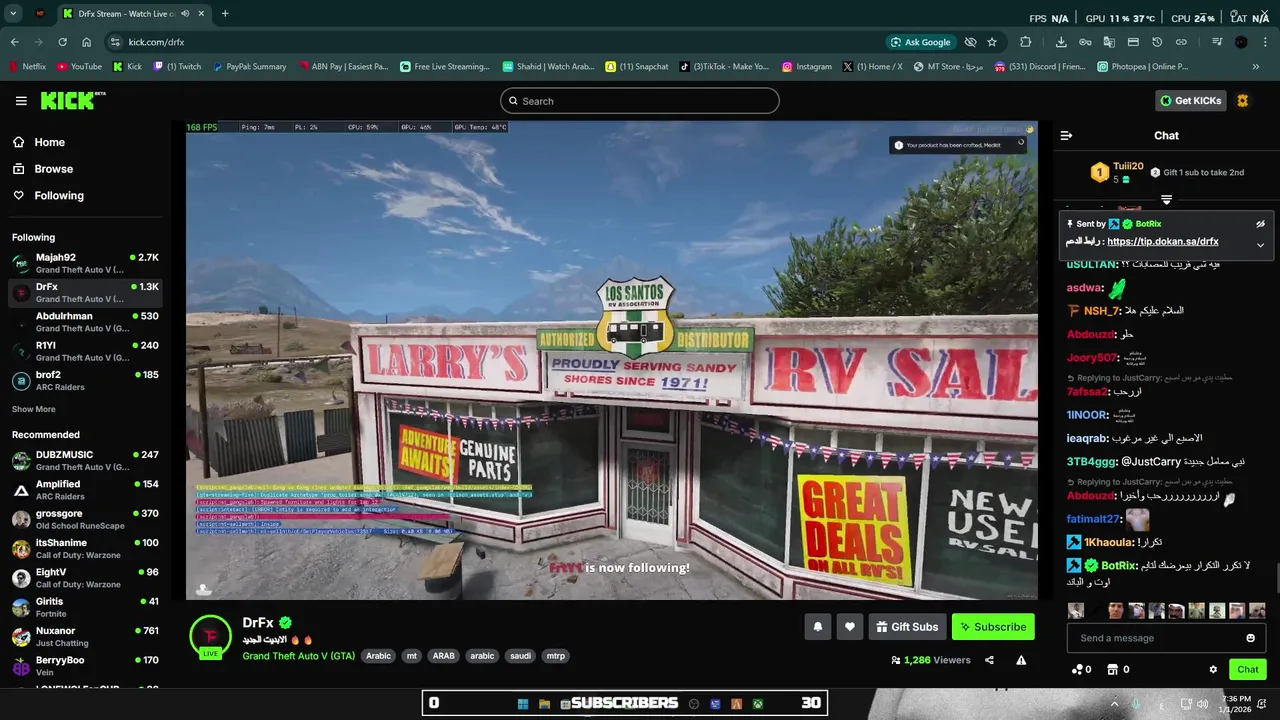This screenshot has width=1280, height=720.
Task: Open the Extensions puzzle icon
Action: pyautogui.click(x=1026, y=42)
